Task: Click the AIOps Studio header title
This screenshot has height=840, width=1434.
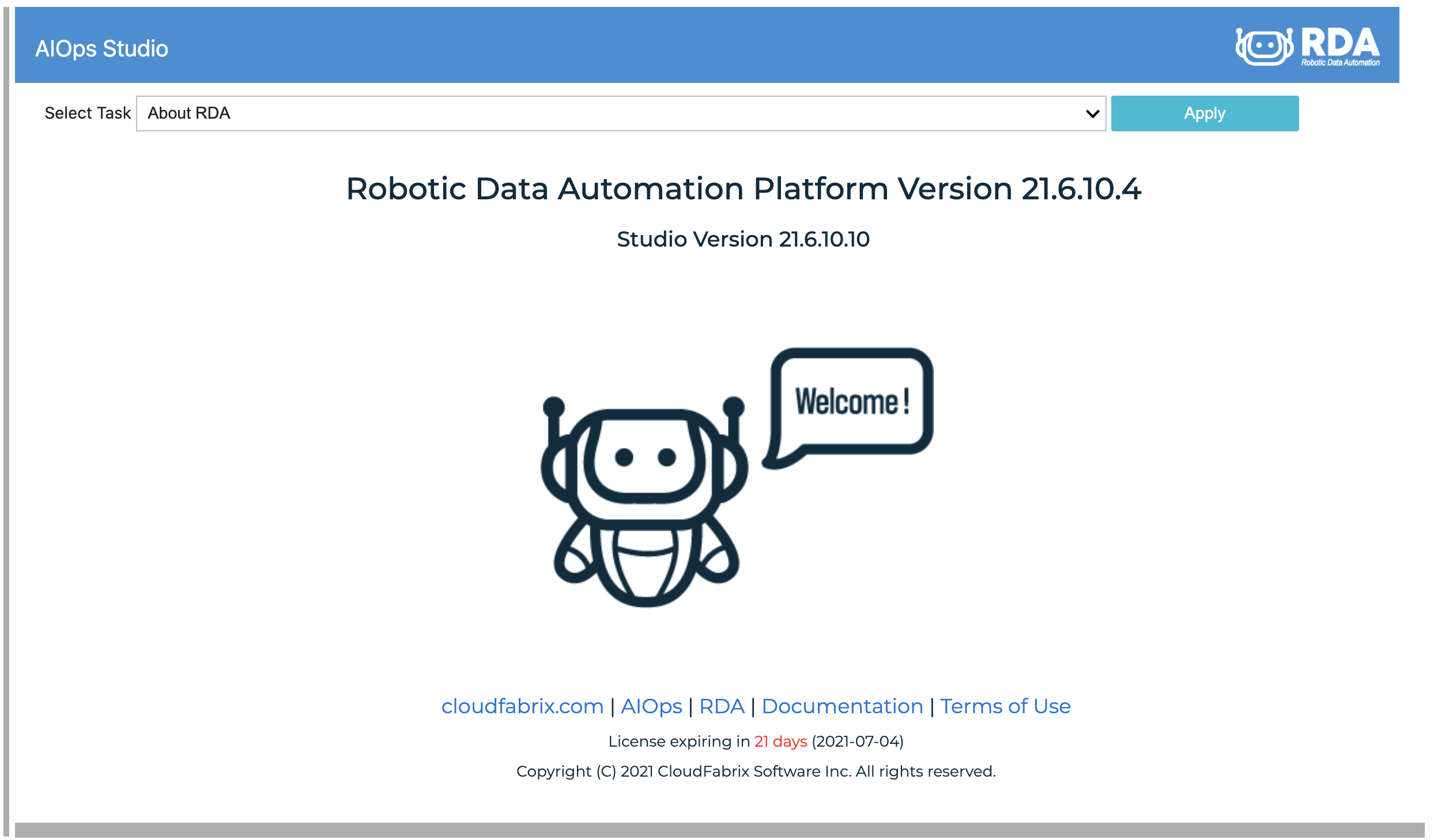Action: (x=101, y=48)
